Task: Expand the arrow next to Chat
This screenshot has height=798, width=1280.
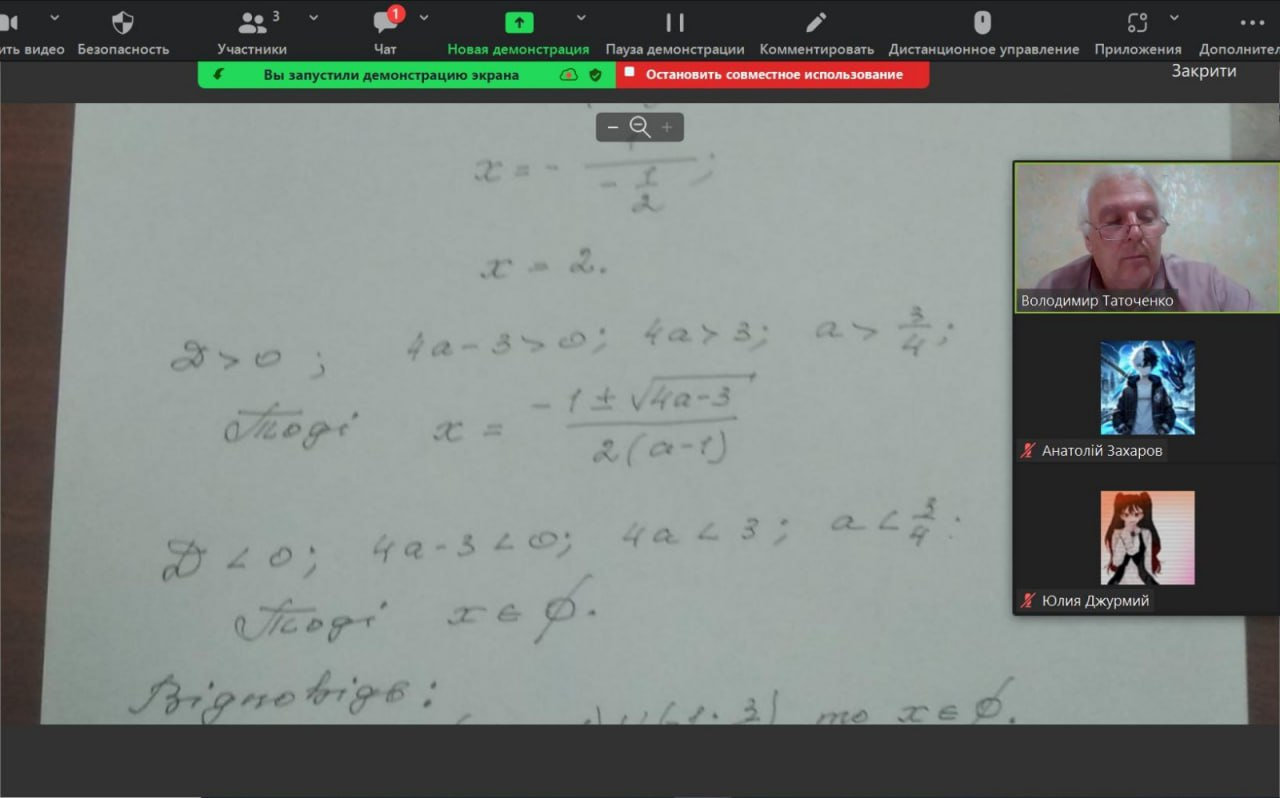Action: 424,17
